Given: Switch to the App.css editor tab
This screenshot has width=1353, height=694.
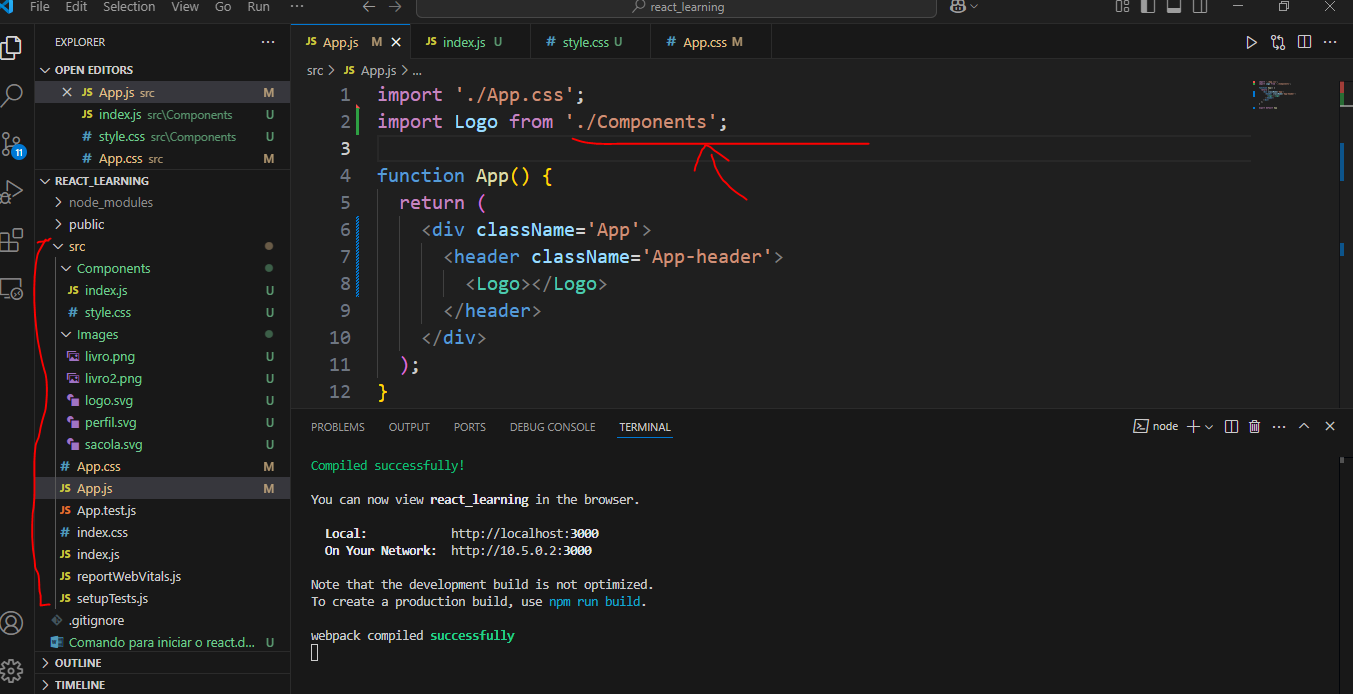Looking at the screenshot, I should tap(711, 42).
